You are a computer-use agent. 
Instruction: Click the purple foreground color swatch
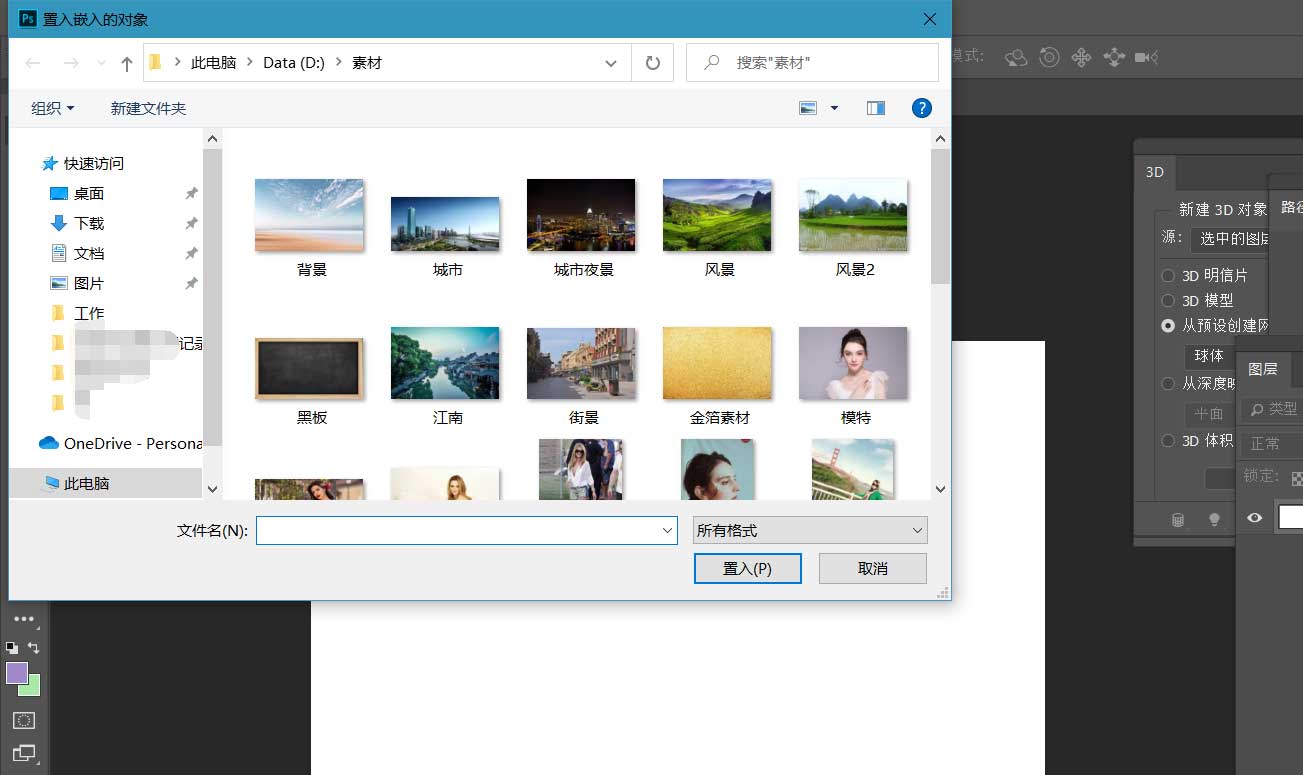tap(16, 673)
